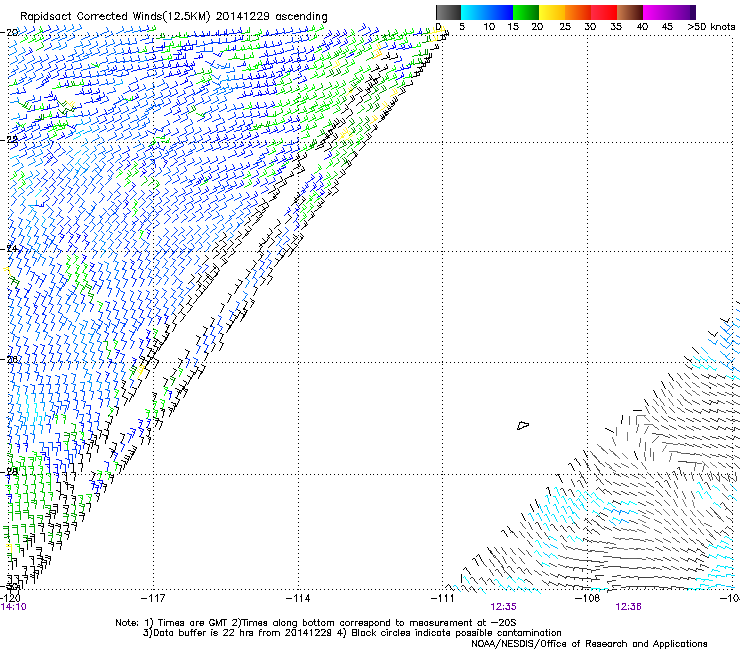The width and height of the screenshot is (740, 650).
Task: Click the green 15-20 knots legend swatch
Action: pyautogui.click(x=526, y=12)
